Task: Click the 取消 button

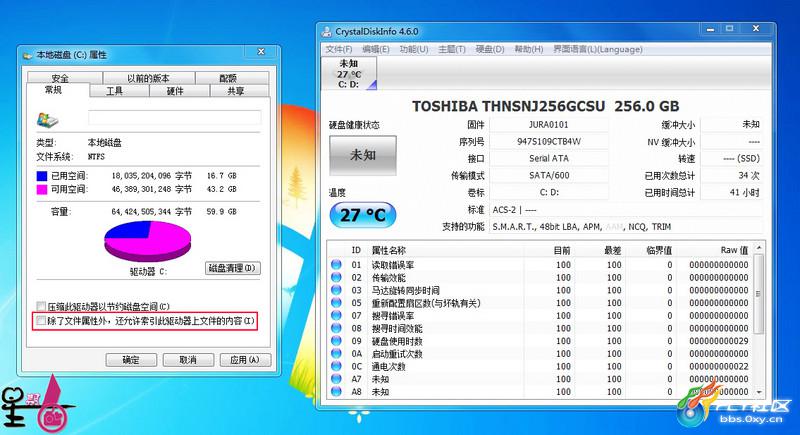Action: coord(188,360)
